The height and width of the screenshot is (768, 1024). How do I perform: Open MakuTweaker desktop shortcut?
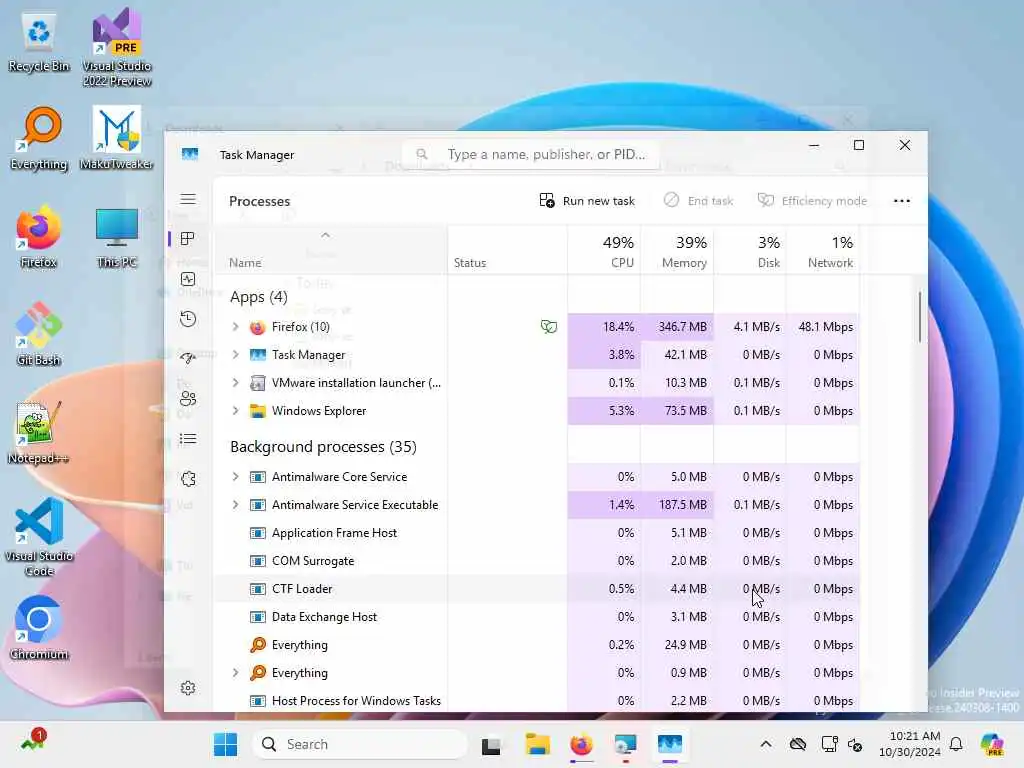[117, 138]
